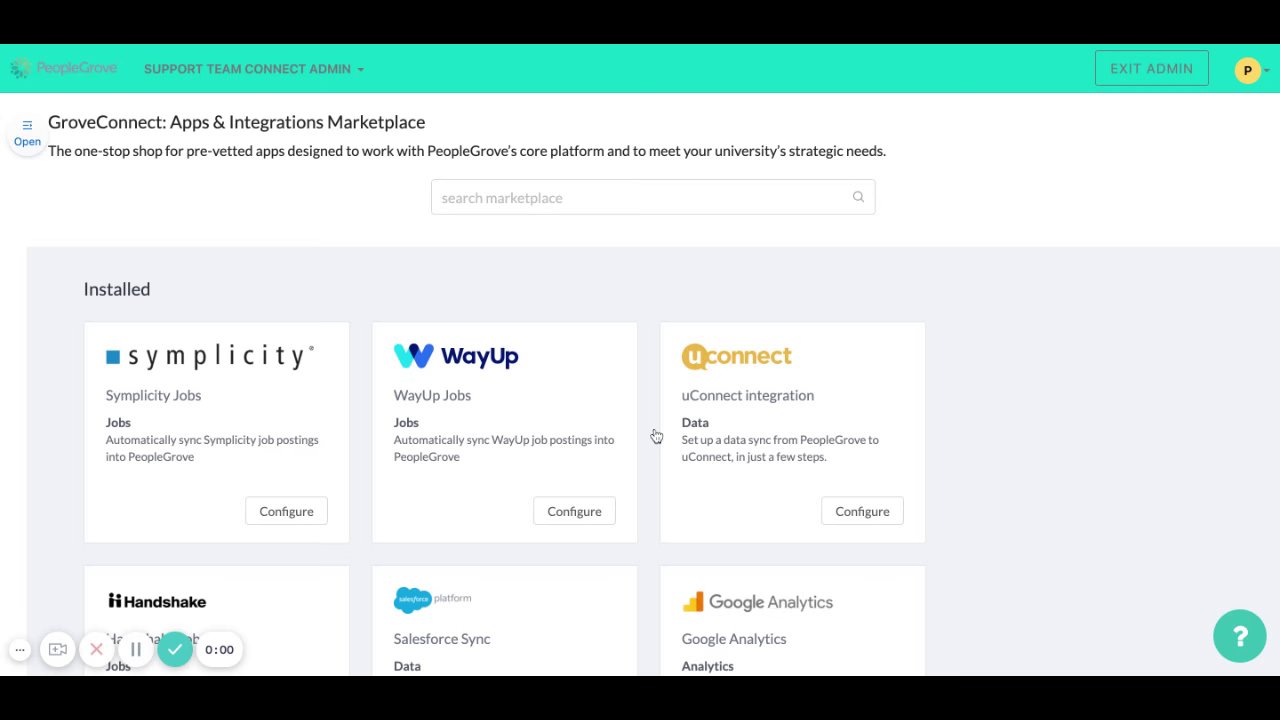Open the profile avatar P menu
The image size is (1280, 720).
1247,70
